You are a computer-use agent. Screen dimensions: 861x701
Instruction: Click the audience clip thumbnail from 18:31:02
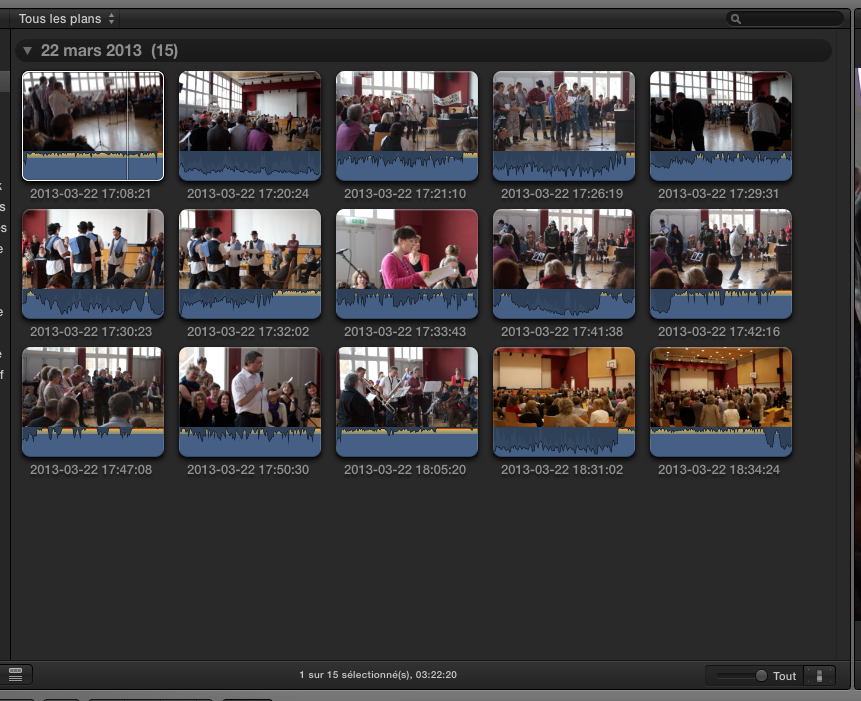pyautogui.click(x=563, y=402)
